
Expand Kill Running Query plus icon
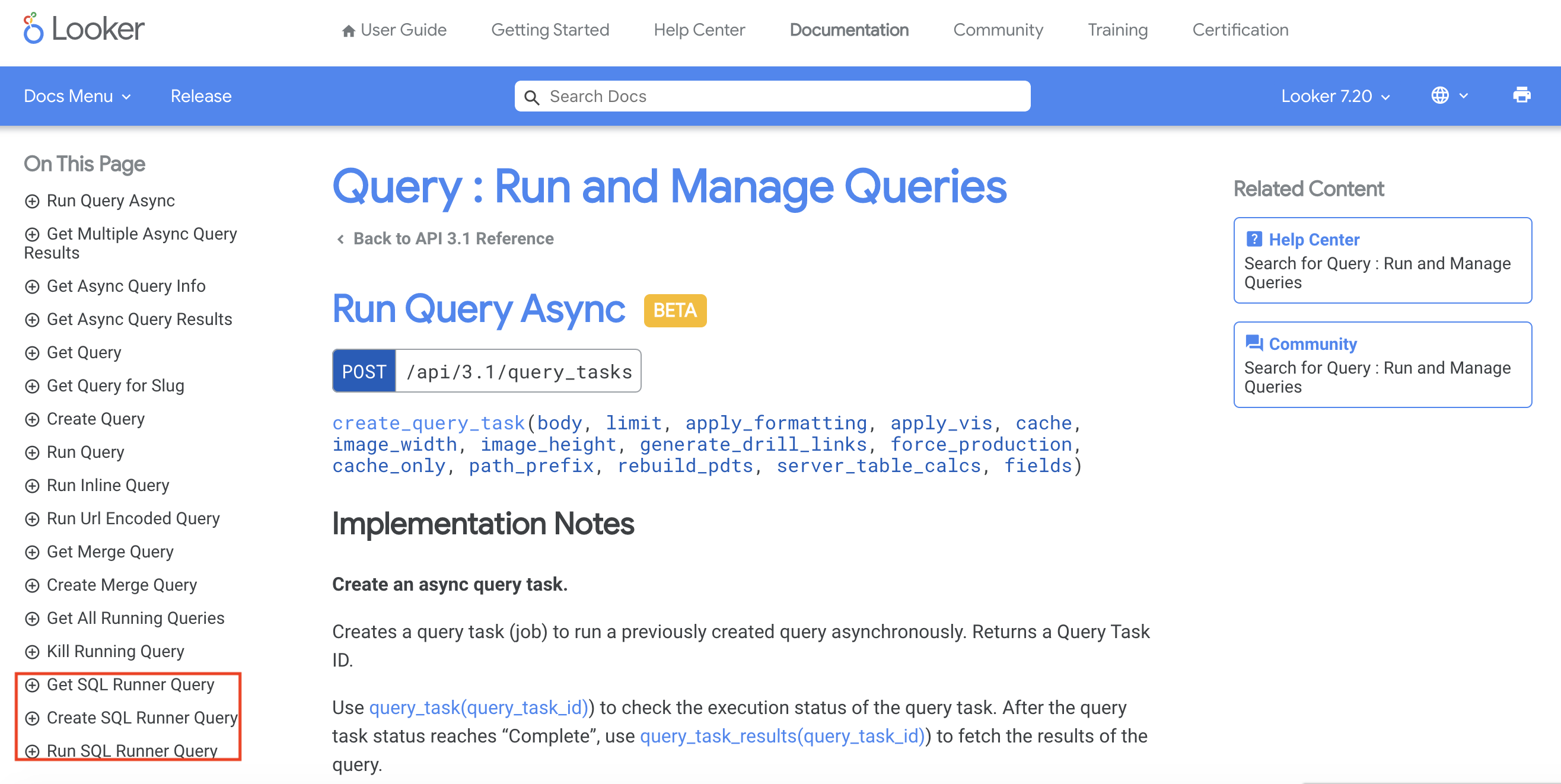coord(32,652)
